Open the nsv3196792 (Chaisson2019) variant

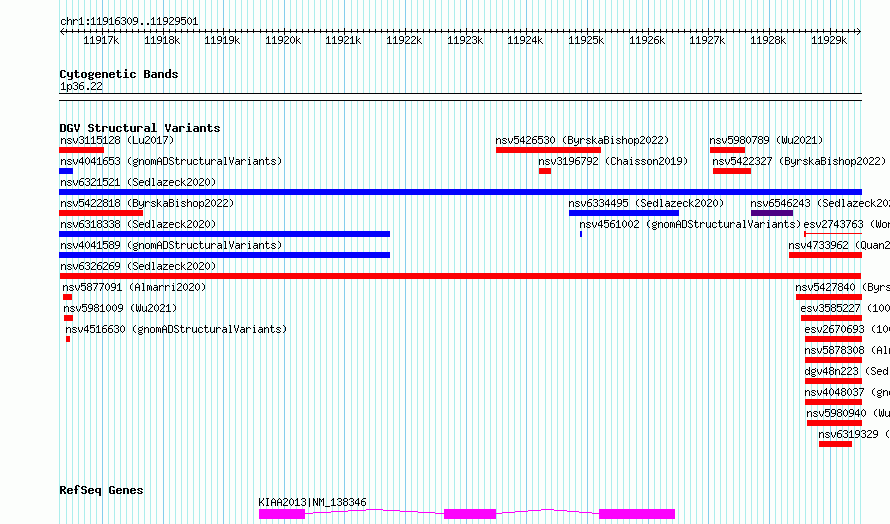coord(613,161)
